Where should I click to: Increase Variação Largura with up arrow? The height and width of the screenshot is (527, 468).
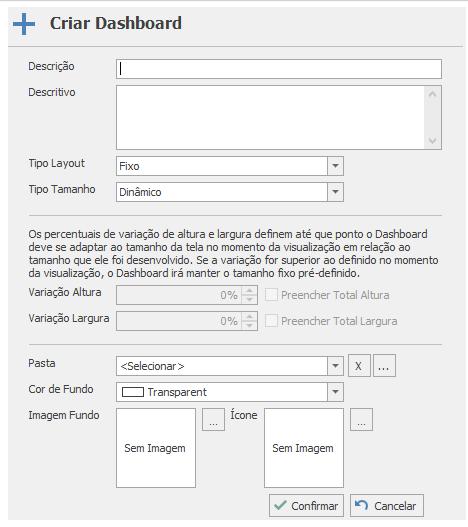tap(249, 317)
